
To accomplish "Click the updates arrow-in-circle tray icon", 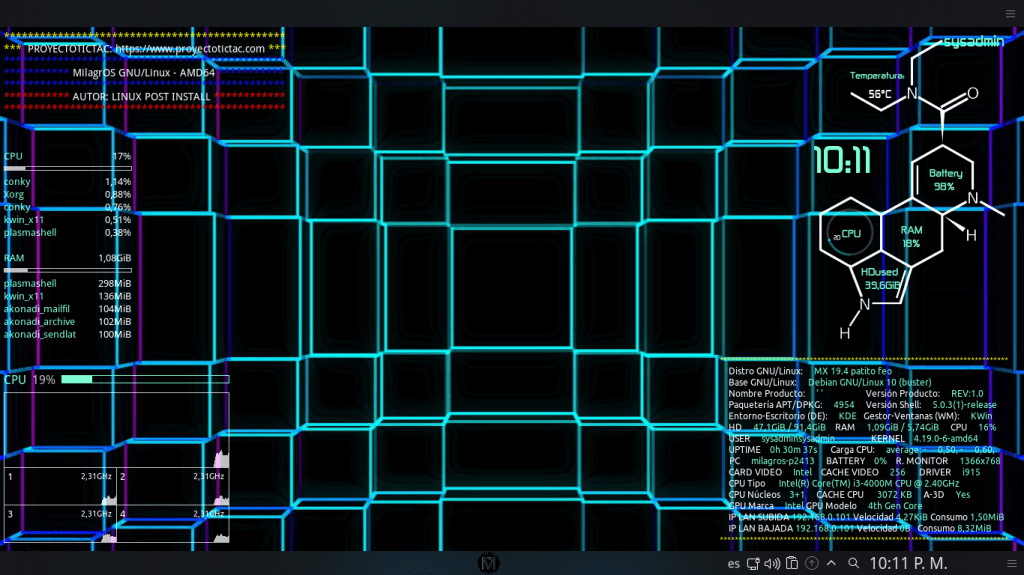I will point(811,563).
